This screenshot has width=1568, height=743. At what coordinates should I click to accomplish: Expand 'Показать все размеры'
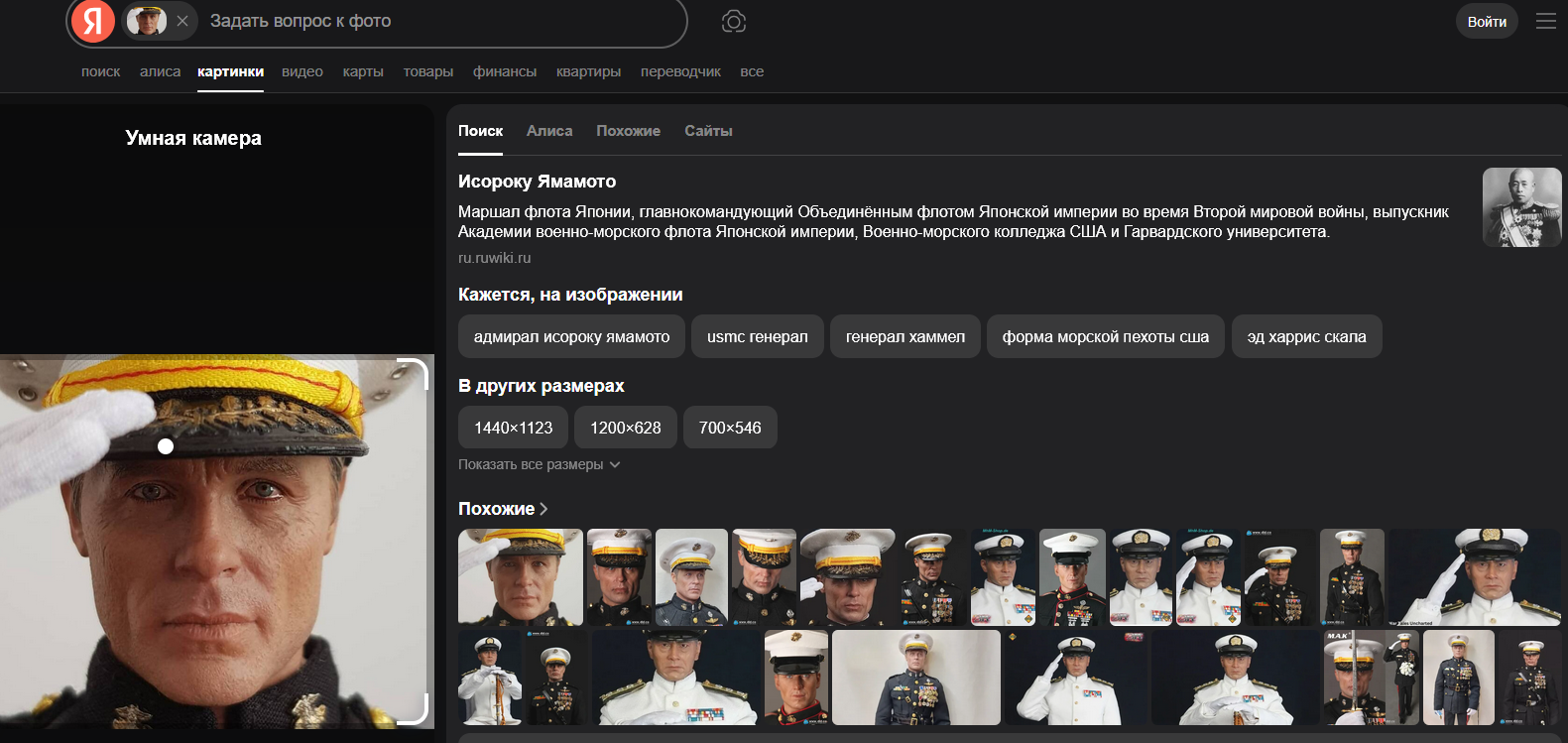[540, 464]
